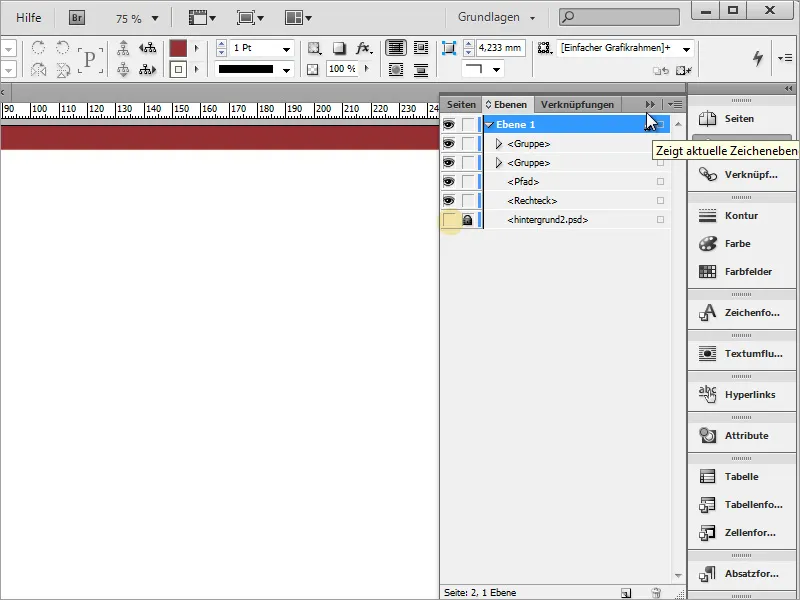Image resolution: width=800 pixels, height=600 pixels.
Task: Open the Textumfluss panel in dock
Action: (x=741, y=353)
